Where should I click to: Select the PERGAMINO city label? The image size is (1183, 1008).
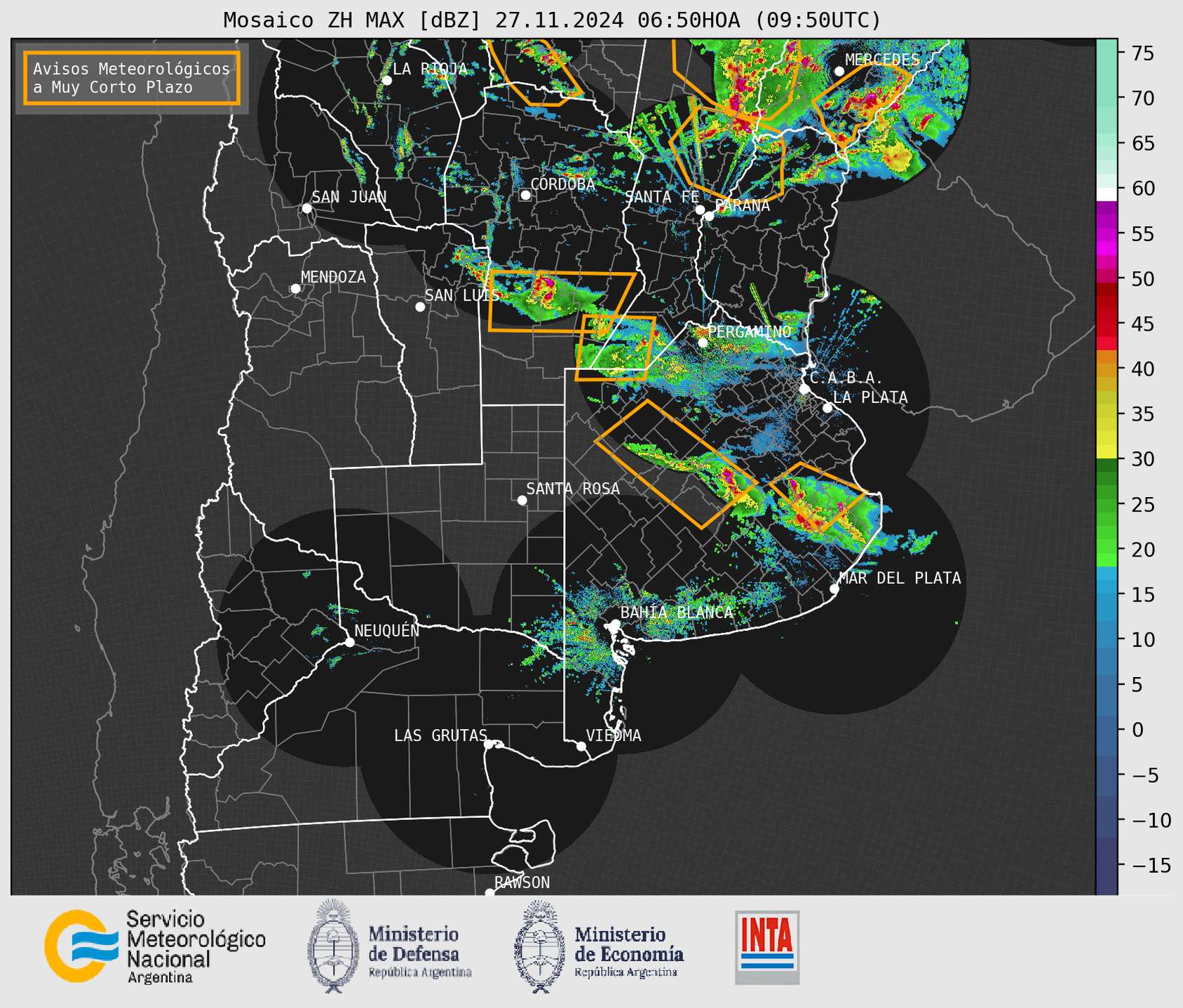coord(749,332)
